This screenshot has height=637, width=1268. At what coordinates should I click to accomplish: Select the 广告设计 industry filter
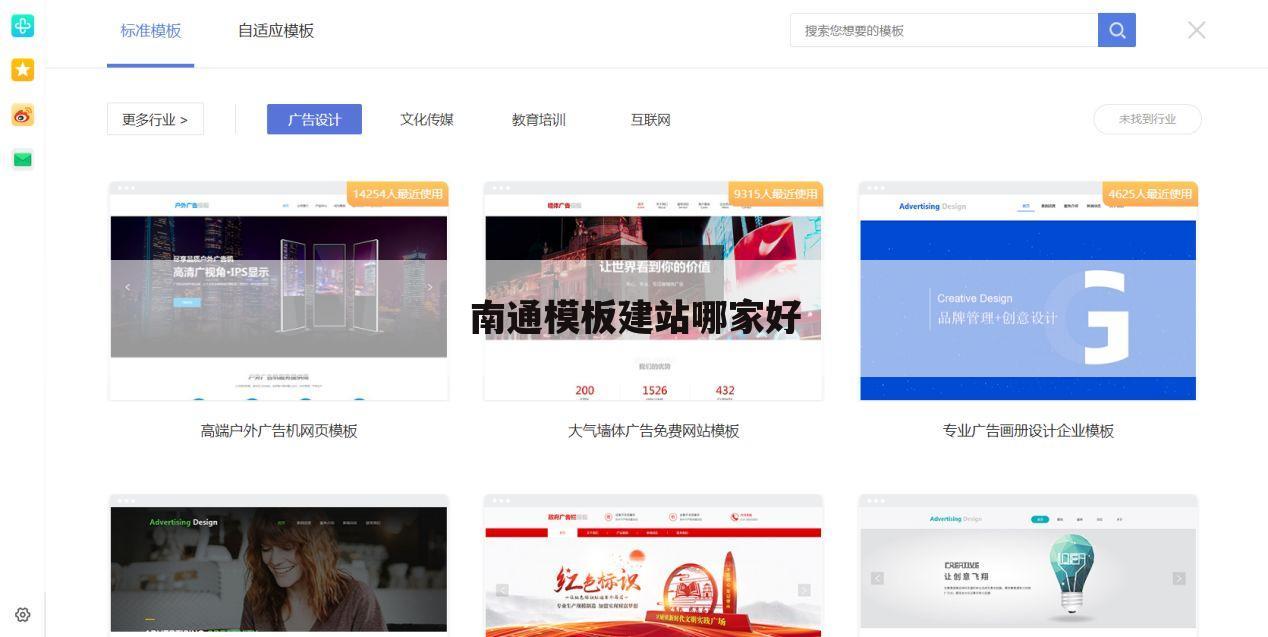tap(314, 119)
